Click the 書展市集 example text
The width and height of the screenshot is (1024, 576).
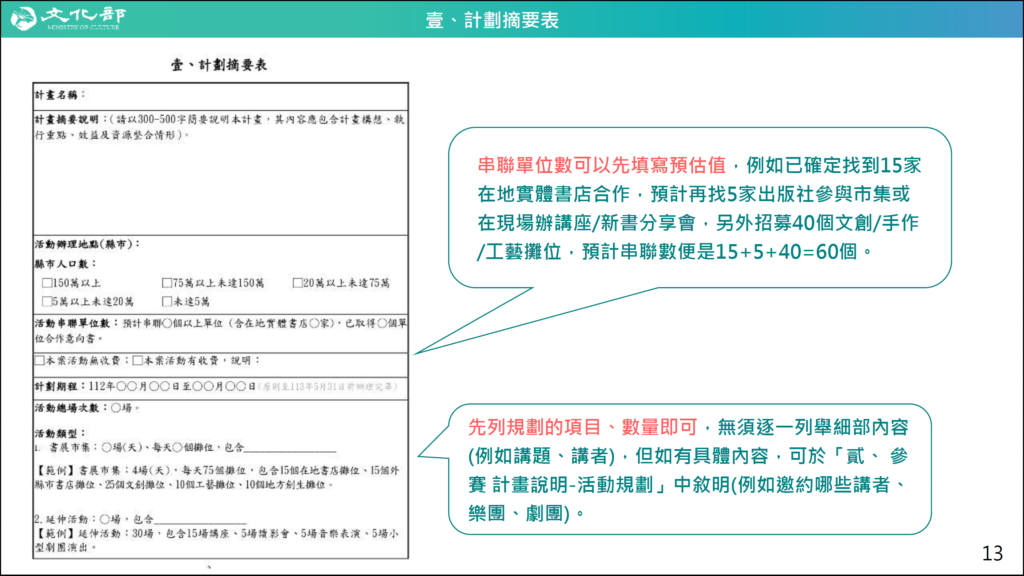pyautogui.click(x=217, y=477)
